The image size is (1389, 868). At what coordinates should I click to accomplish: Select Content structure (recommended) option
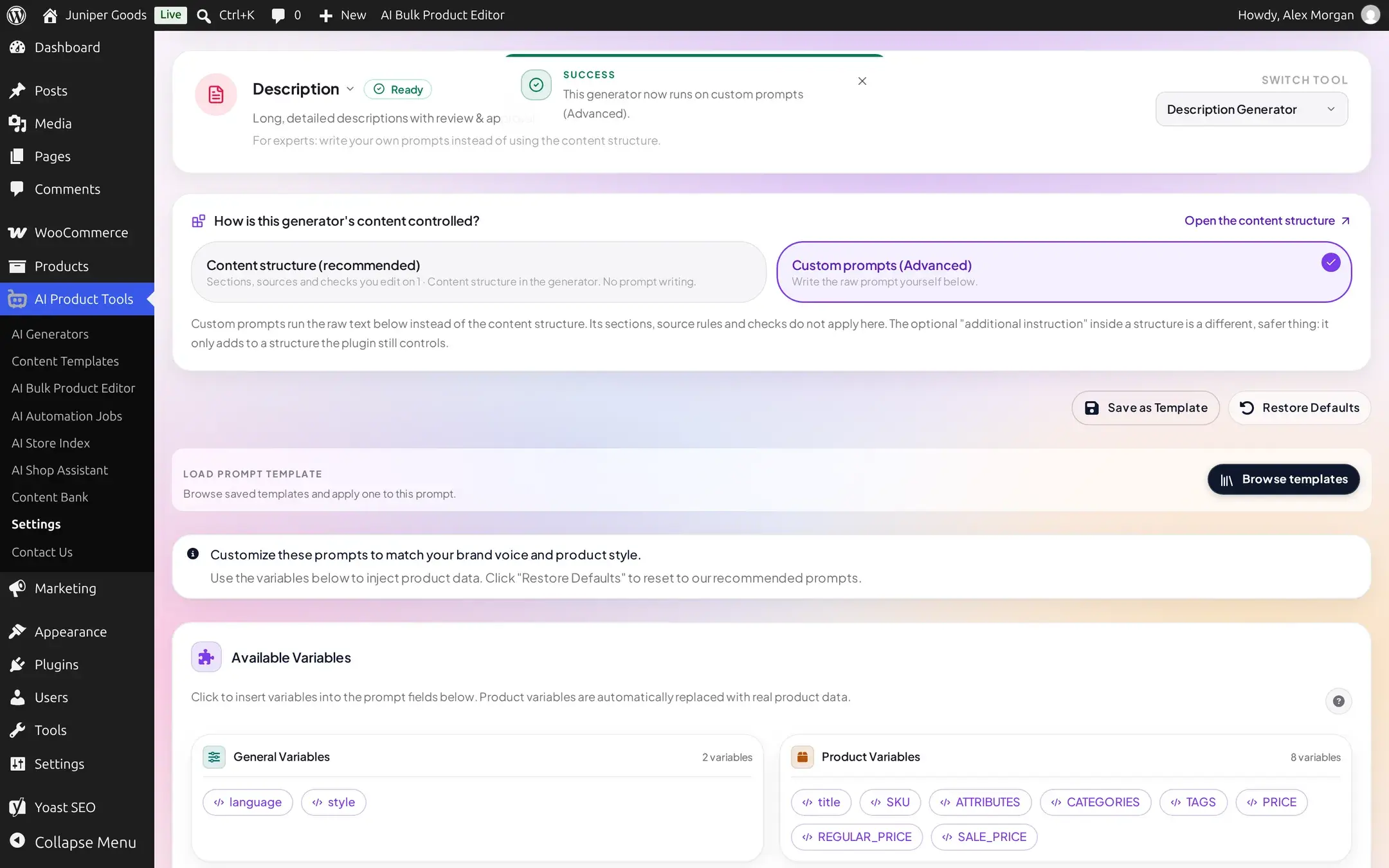click(478, 272)
